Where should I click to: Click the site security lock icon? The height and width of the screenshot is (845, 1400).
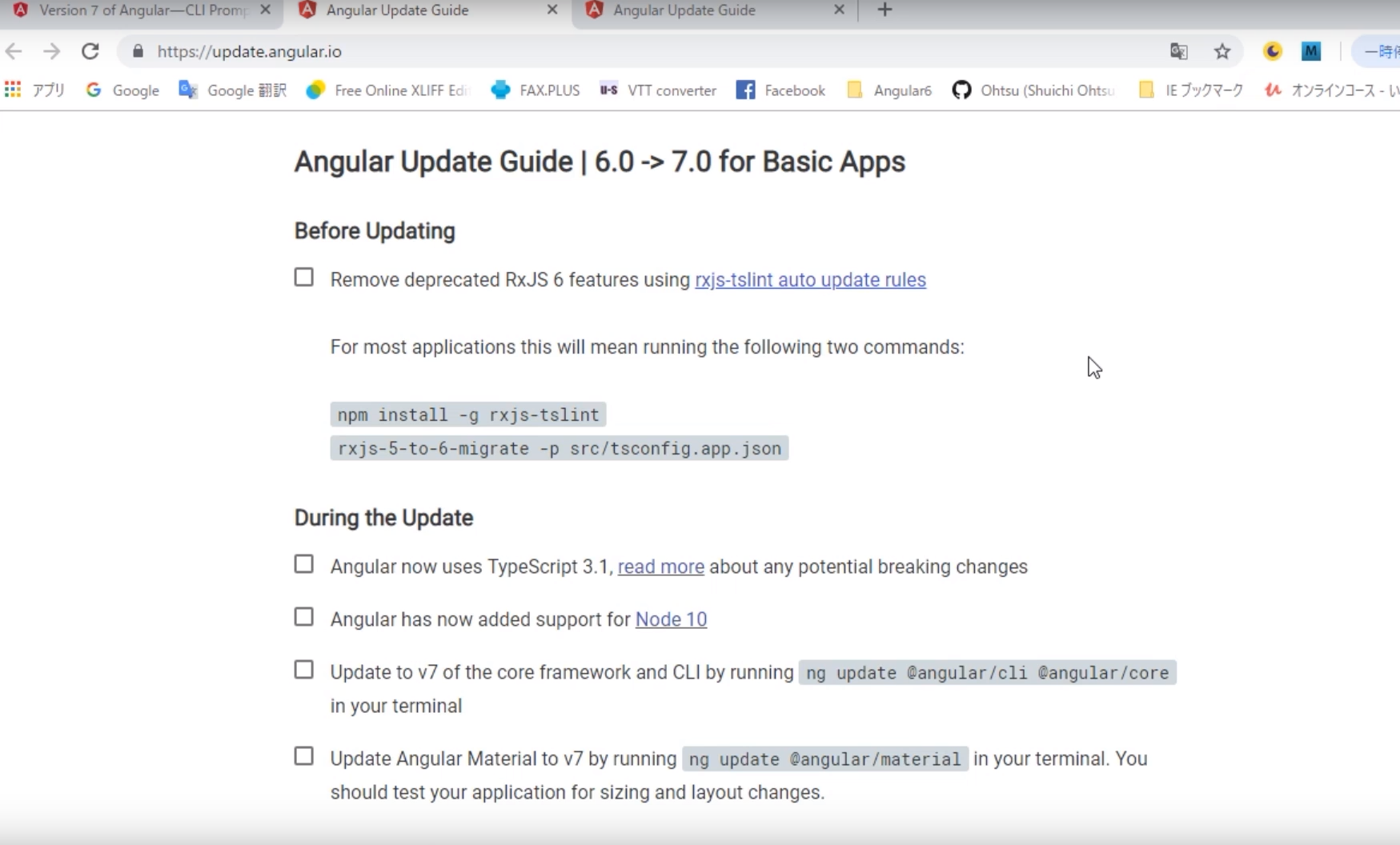138,51
